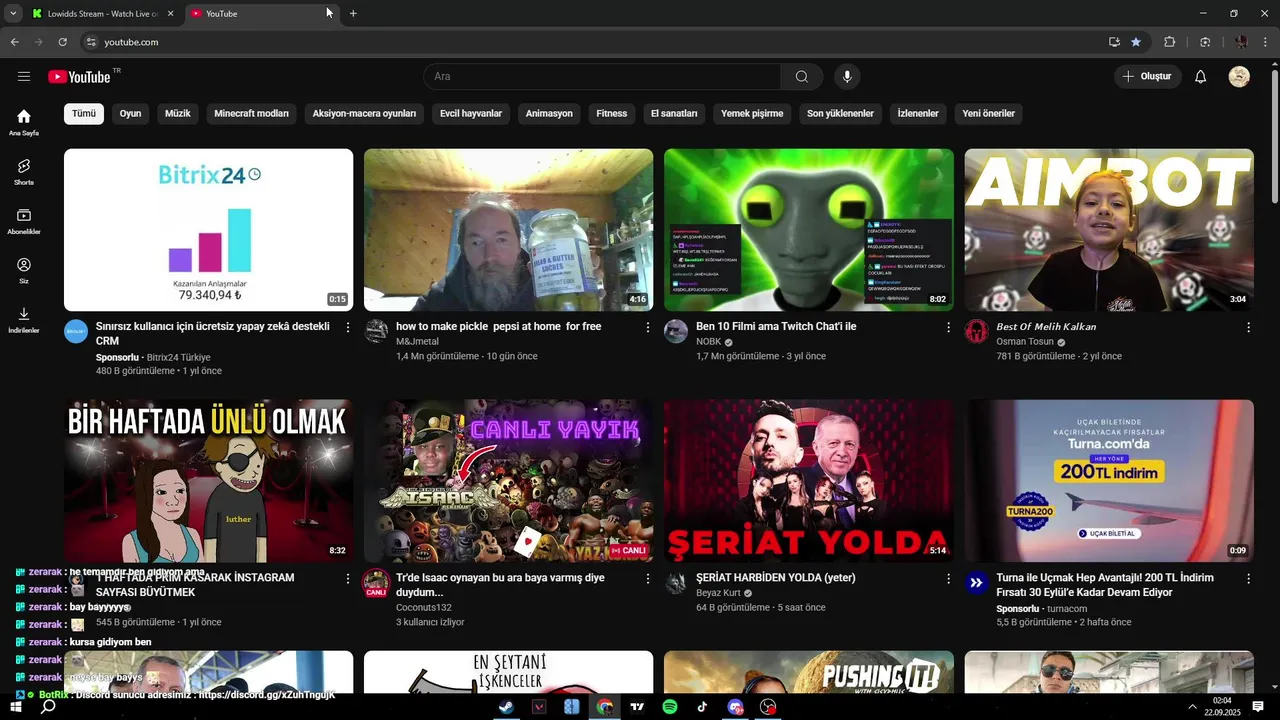Screen dimensions: 1280x720
Task: Open the Coconuts132 channel link
Action: pos(424,608)
